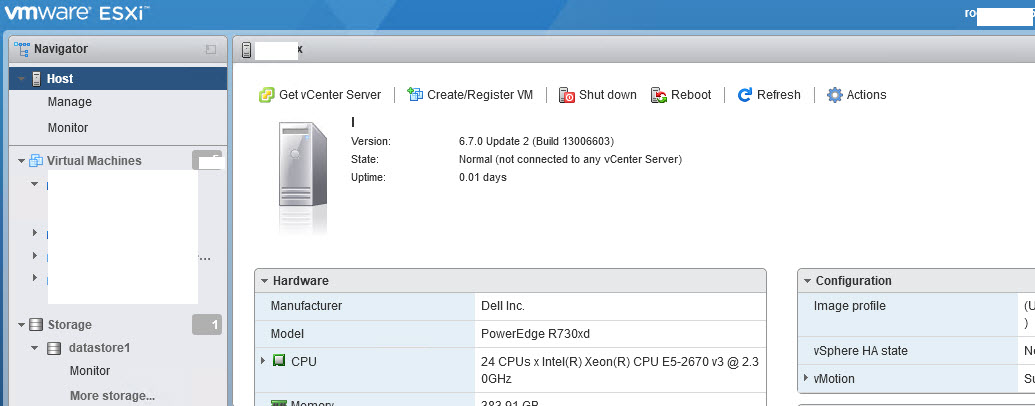Collapse the Storage section in Navigator
This screenshot has width=1035, height=406.
[x=22, y=325]
